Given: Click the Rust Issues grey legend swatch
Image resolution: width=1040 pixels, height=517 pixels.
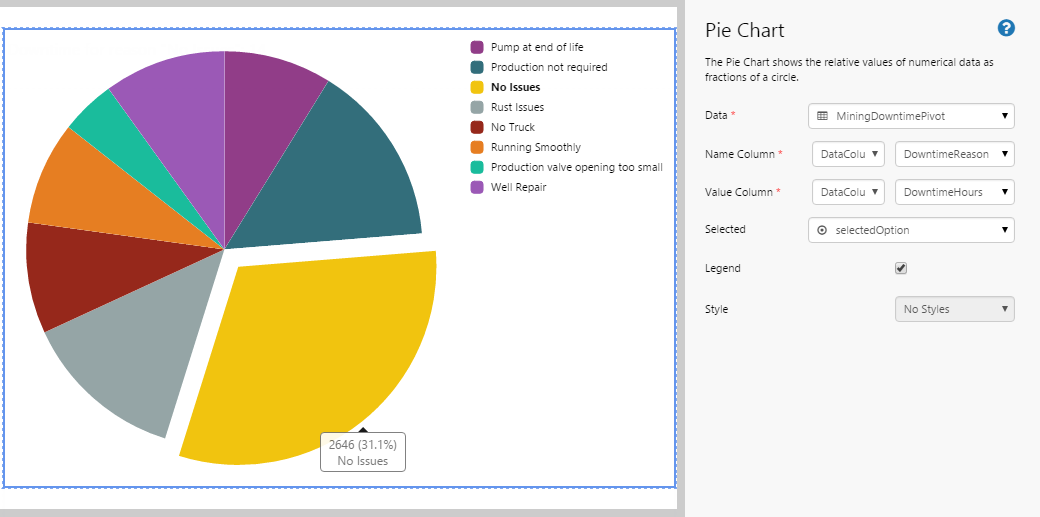Looking at the screenshot, I should click(x=477, y=107).
